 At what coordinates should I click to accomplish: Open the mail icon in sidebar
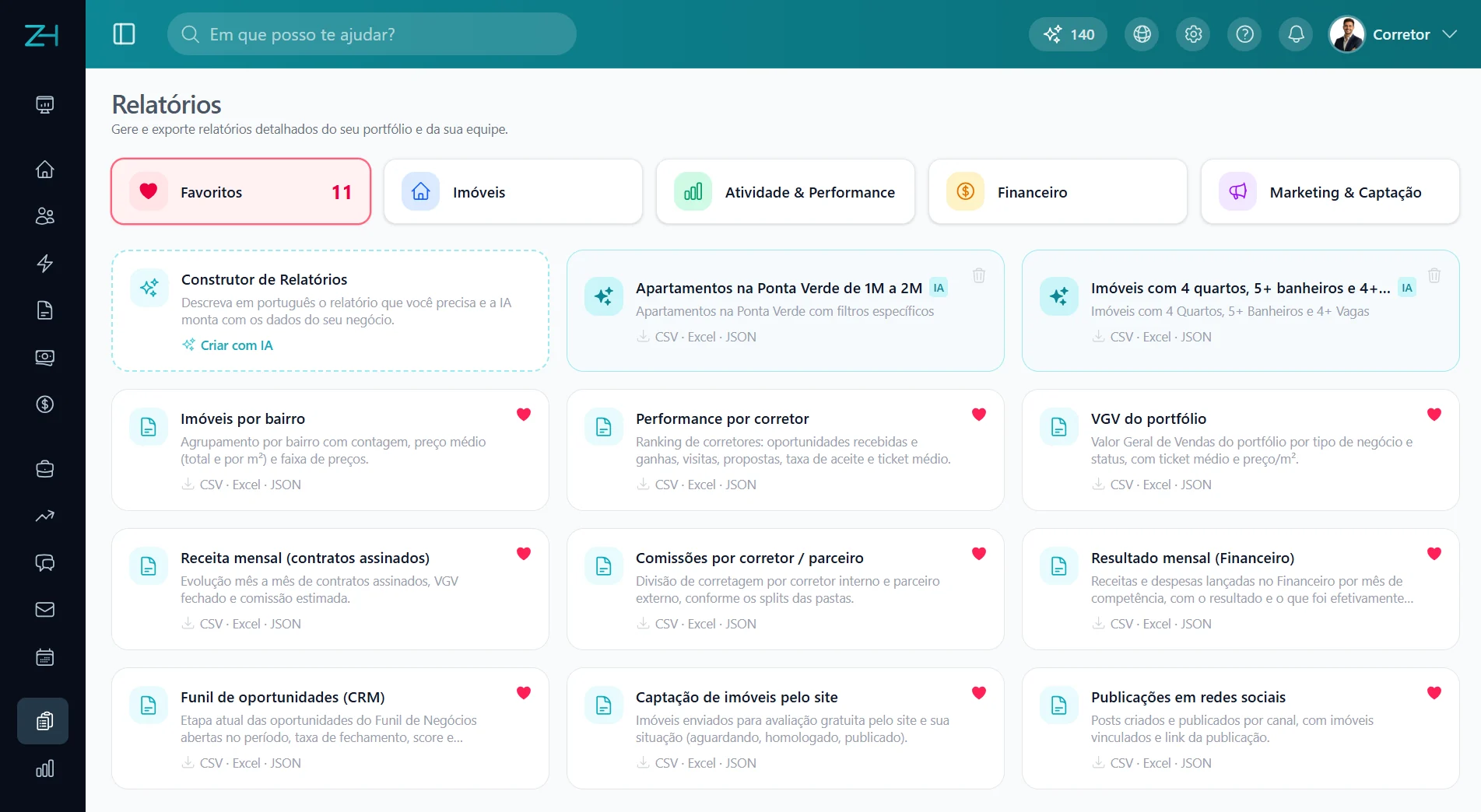45,610
